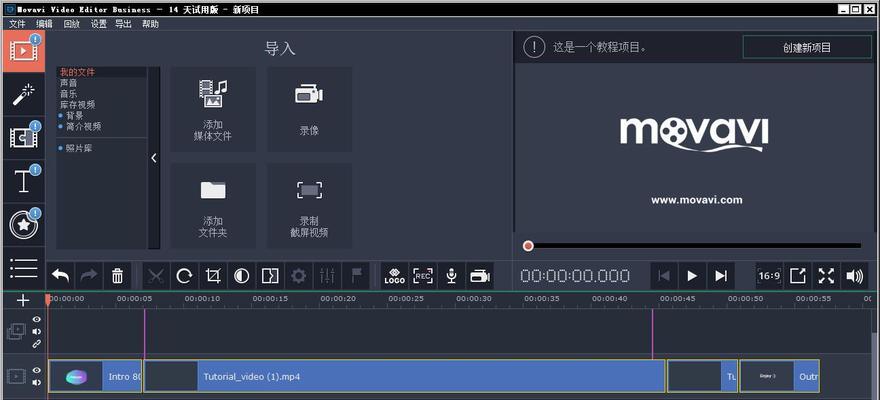This screenshot has width=880, height=400.
Task: Detach the preview window
Action: [x=798, y=275]
